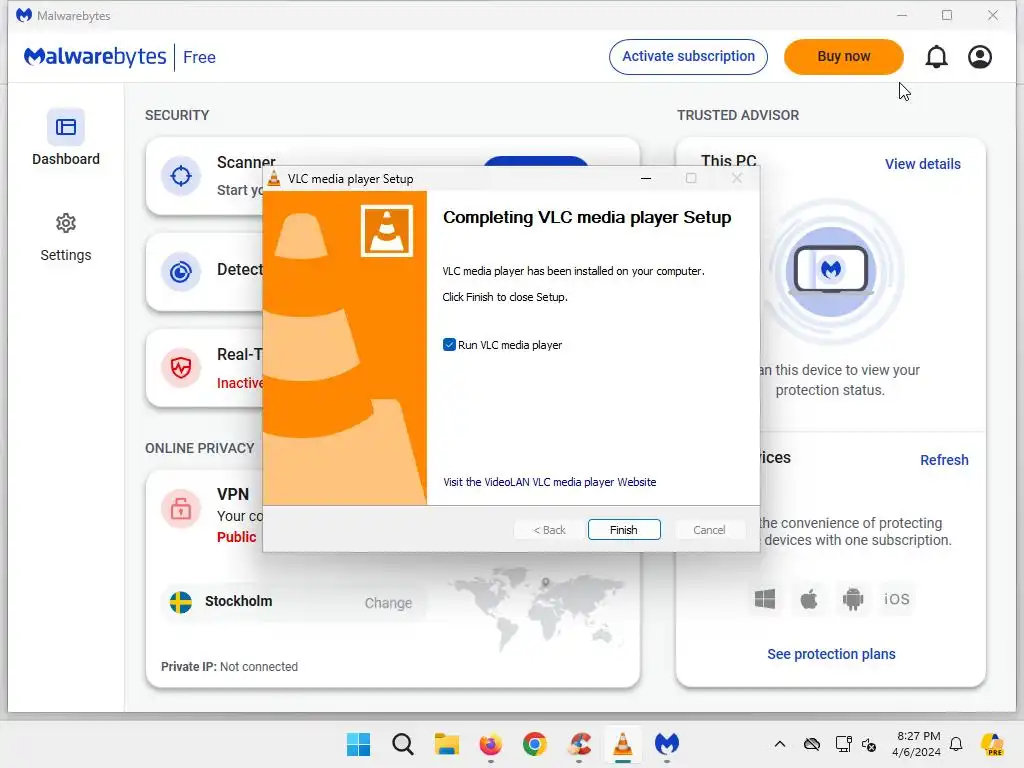Click the Real-Time Protection shield icon
This screenshot has height=768, width=1024.
181,368
